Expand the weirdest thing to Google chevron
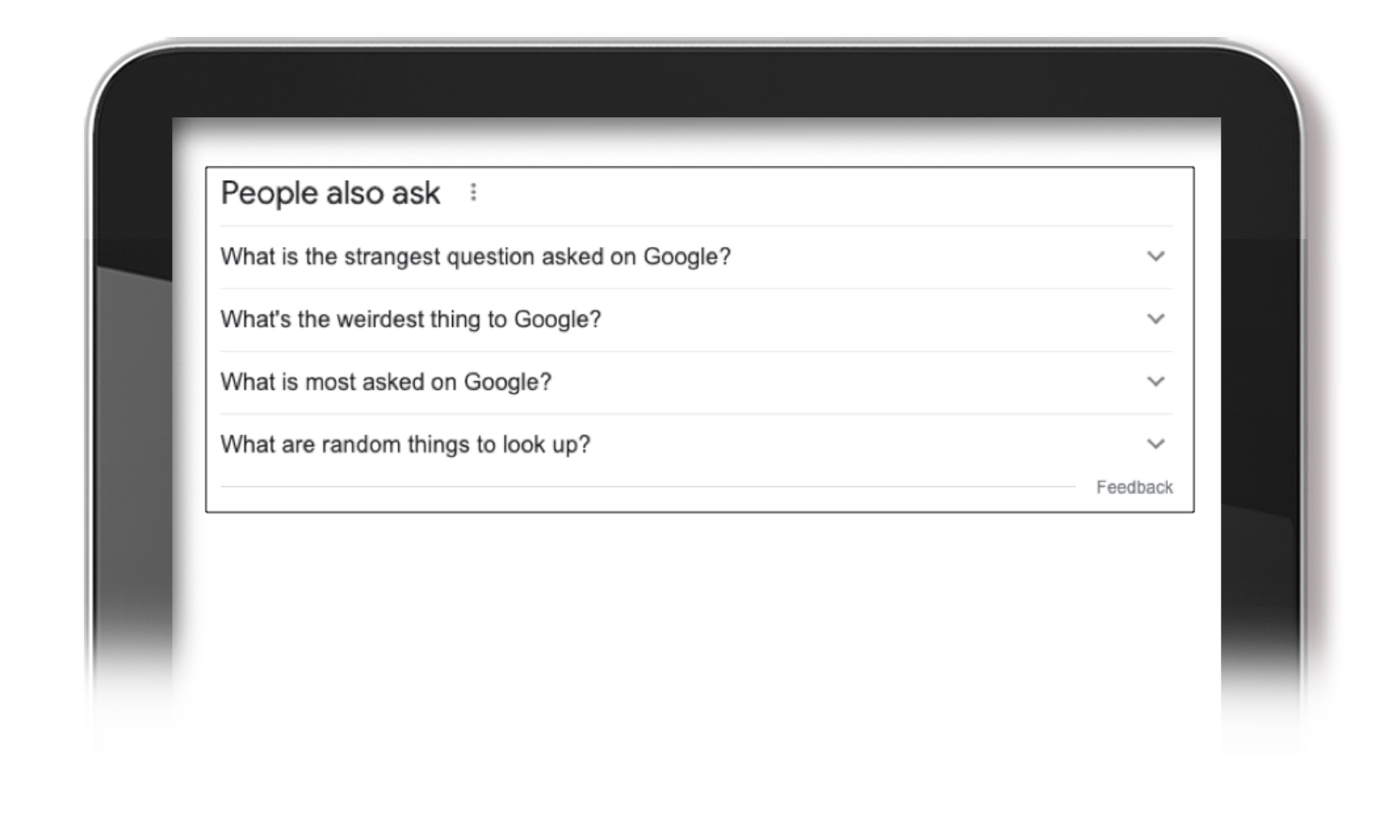This screenshot has width=1400, height=840. coord(1155,319)
